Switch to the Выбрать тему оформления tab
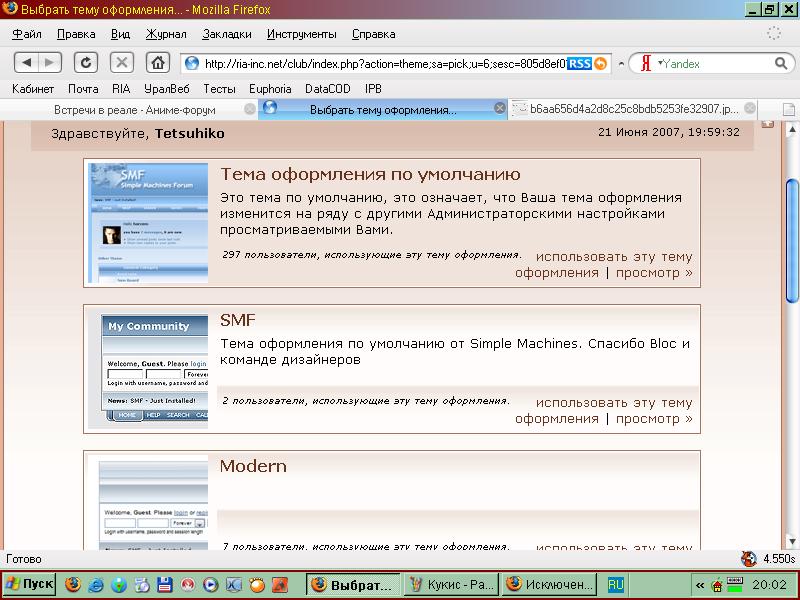800x600 pixels. tap(383, 110)
